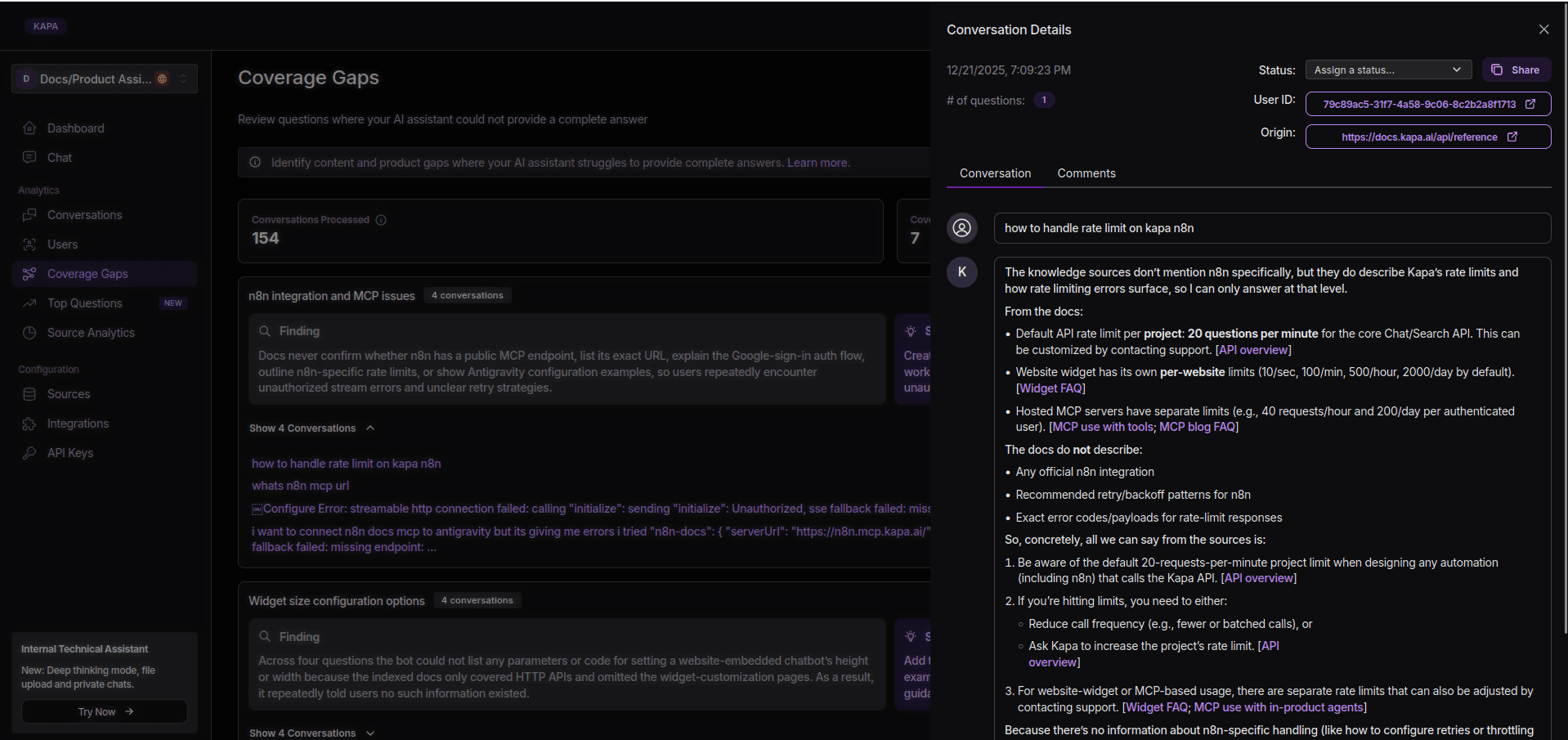
Task: Open the Integrations puzzle icon
Action: click(29, 424)
